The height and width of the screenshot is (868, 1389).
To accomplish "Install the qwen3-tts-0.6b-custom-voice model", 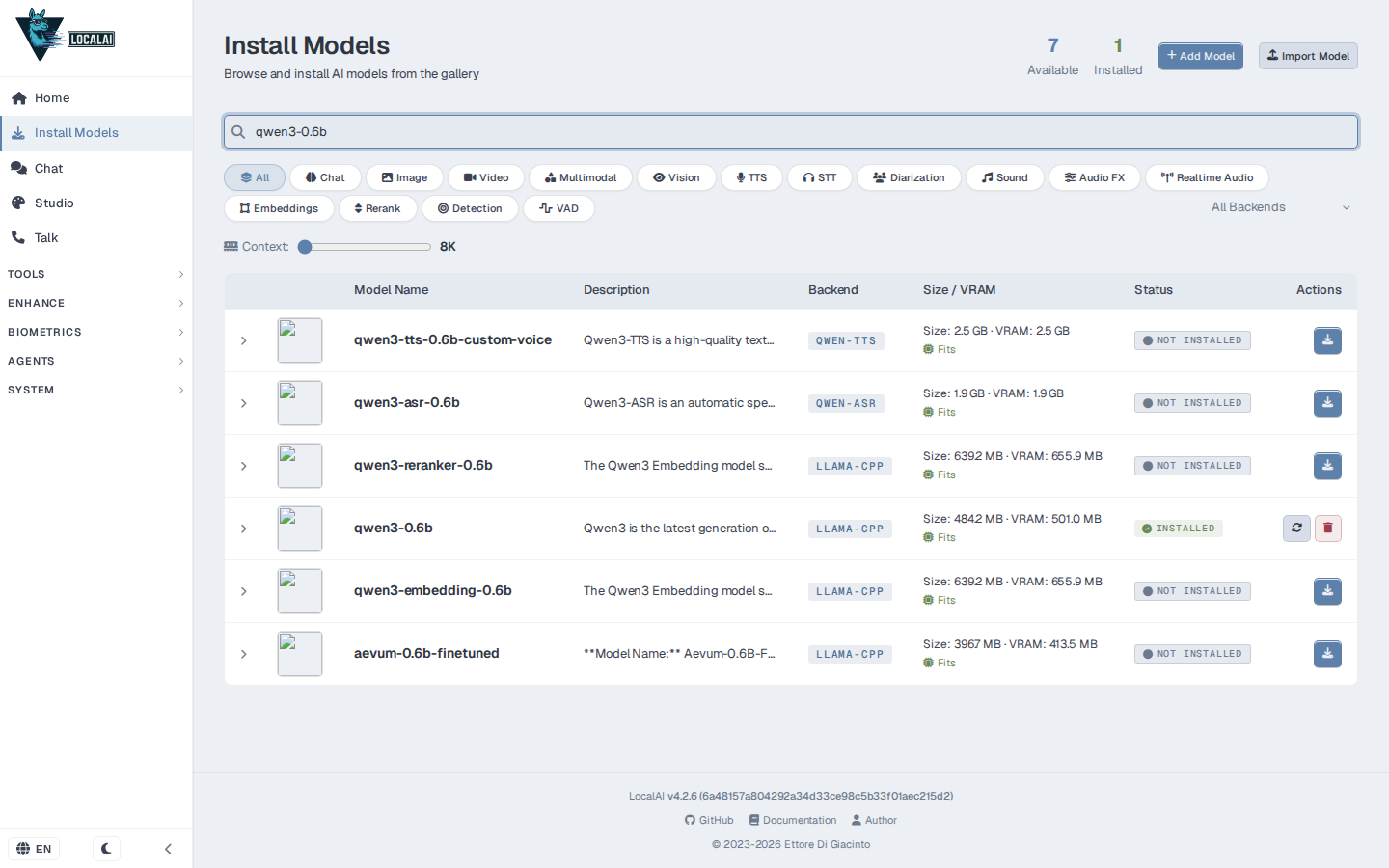I will tap(1327, 340).
